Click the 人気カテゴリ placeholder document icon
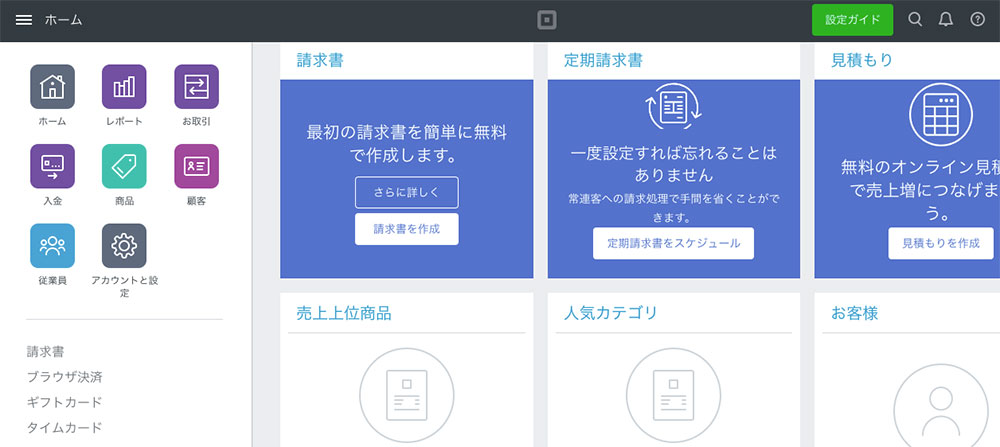Image resolution: width=1000 pixels, height=447 pixels. (x=673, y=395)
